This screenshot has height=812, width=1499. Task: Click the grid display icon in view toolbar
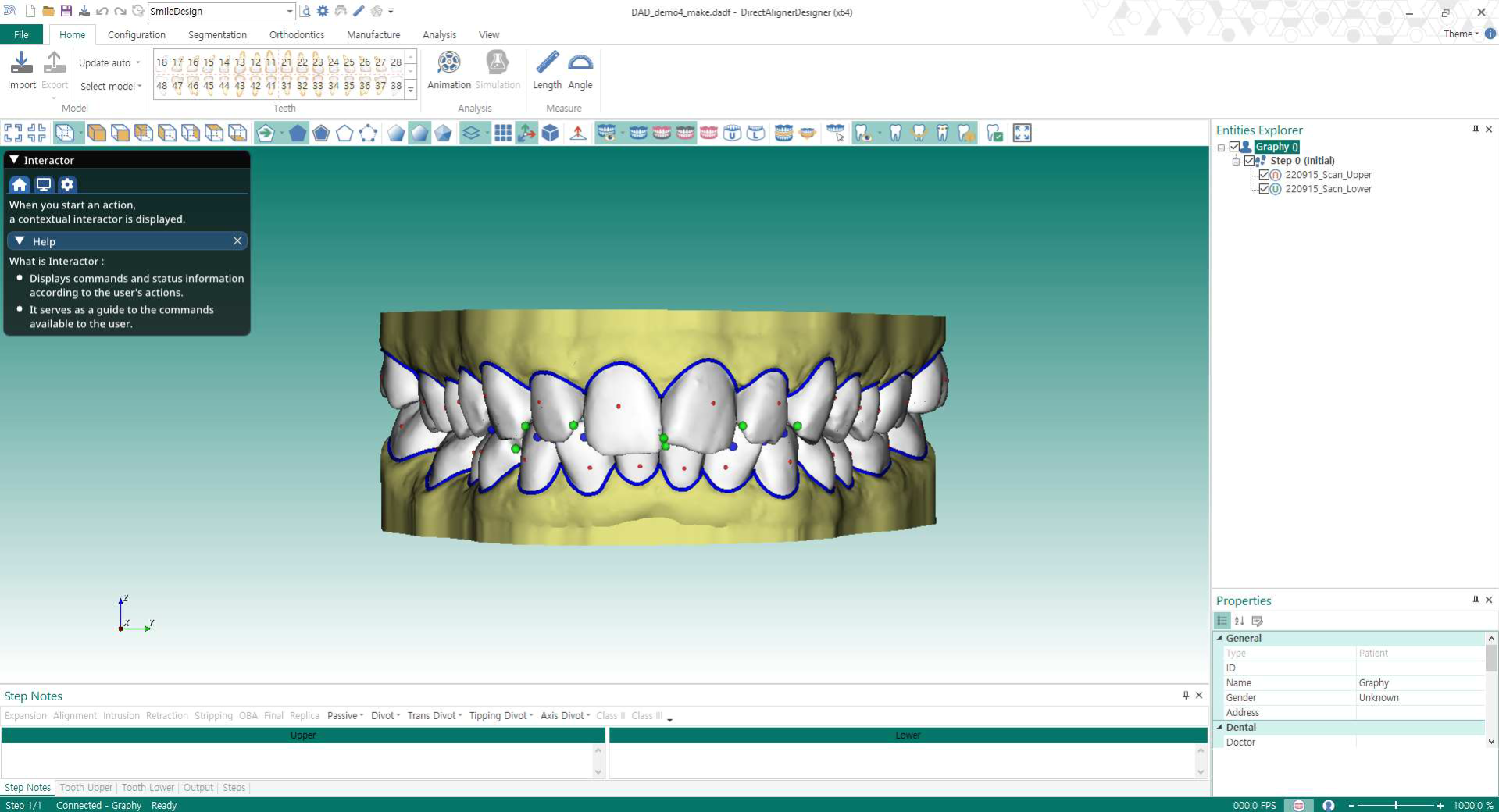tap(503, 134)
